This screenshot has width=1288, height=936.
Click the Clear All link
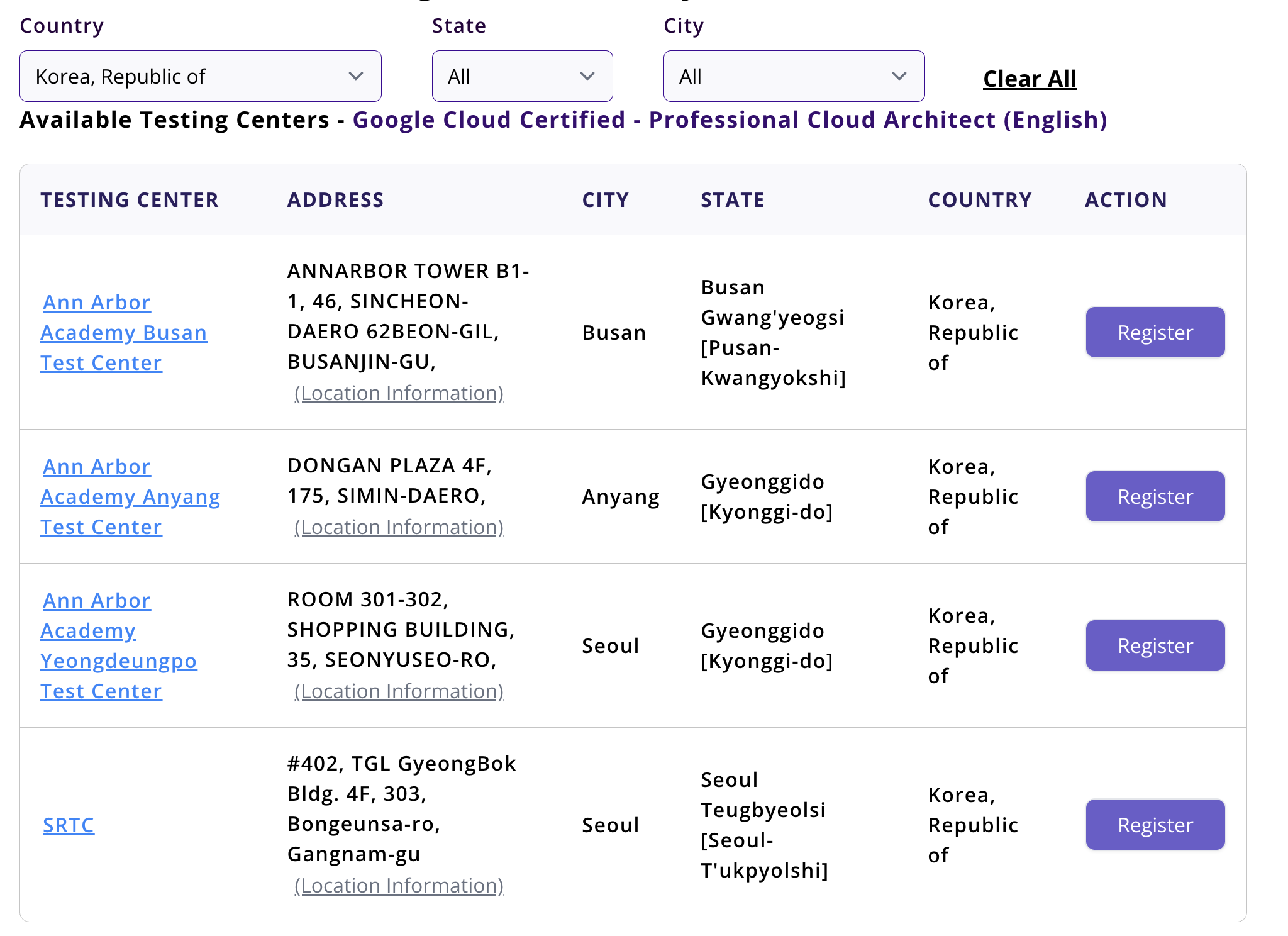(x=1030, y=79)
